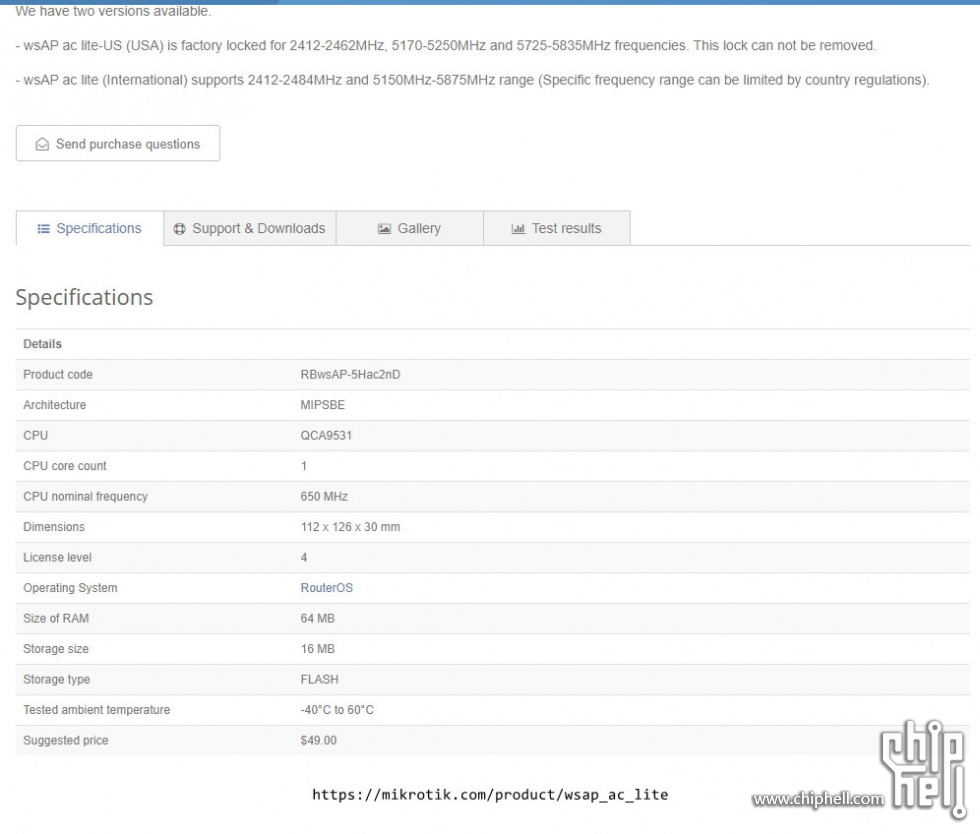Viewport: 980px width, 834px height.
Task: Select the FLASH storage type value
Action: pyautogui.click(x=319, y=679)
